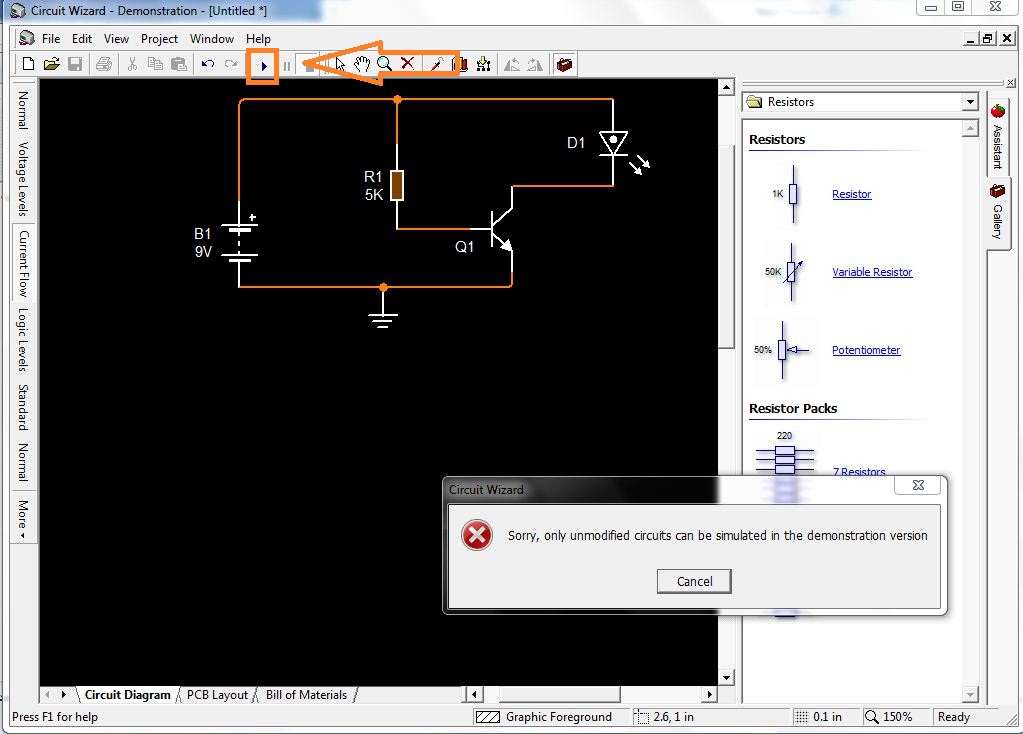Open the Project menu
Viewport: 1023px width, 734px height.
point(159,38)
